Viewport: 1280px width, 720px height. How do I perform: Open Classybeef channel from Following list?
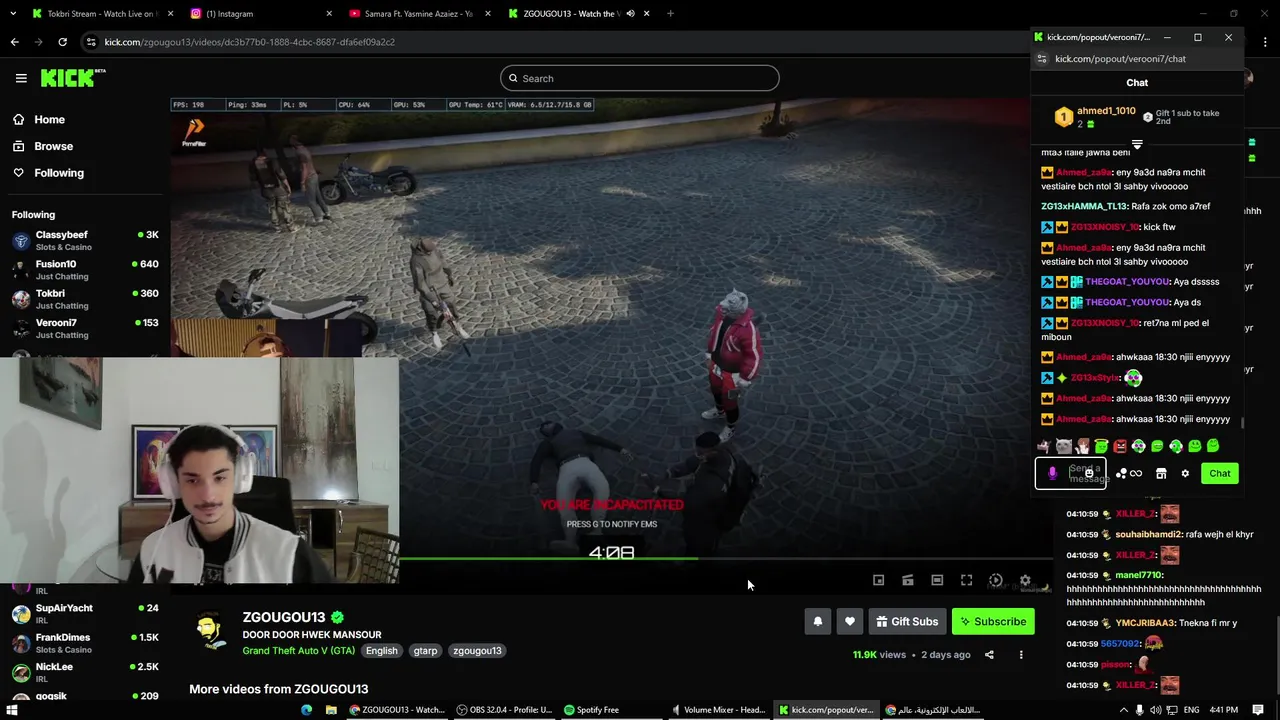coord(85,240)
